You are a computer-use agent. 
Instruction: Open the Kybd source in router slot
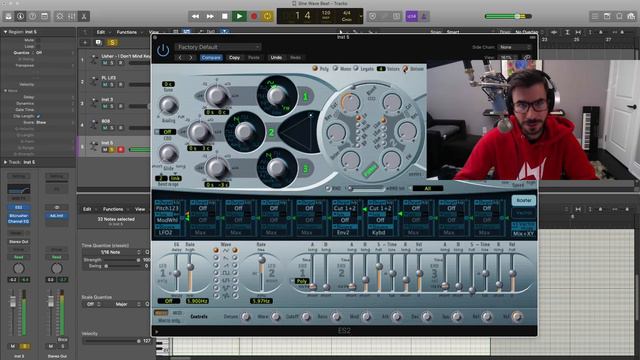[x=380, y=232]
